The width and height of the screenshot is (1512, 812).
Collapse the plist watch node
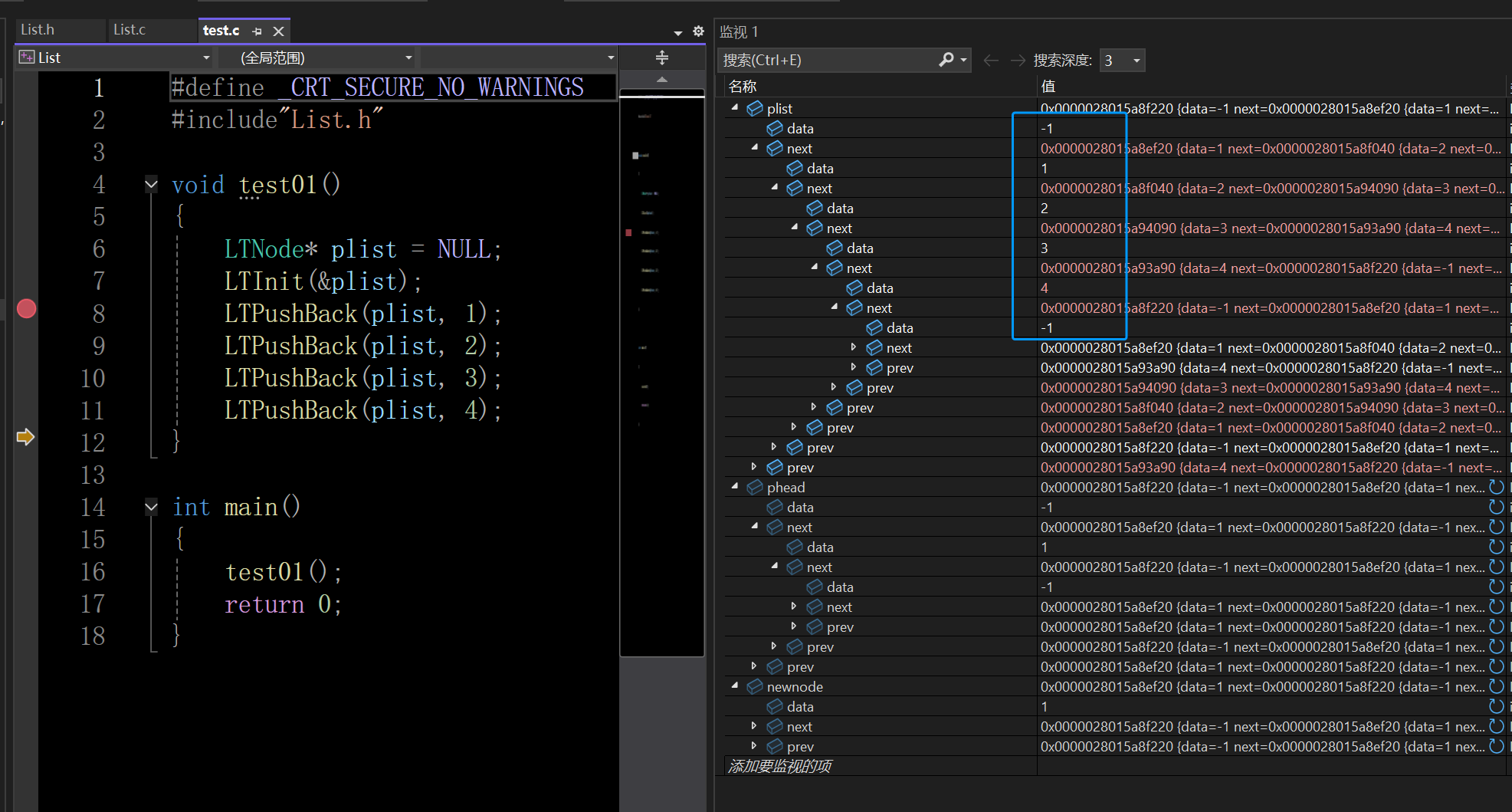(x=735, y=108)
